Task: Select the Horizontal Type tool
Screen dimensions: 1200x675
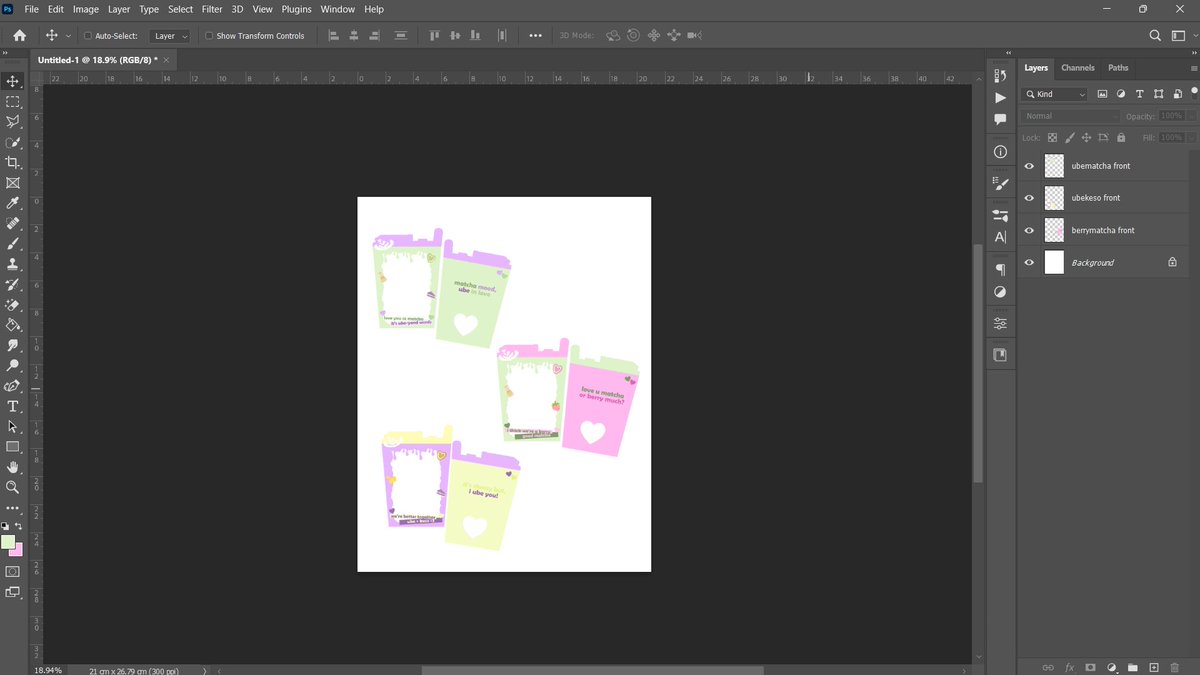Action: 13,406
